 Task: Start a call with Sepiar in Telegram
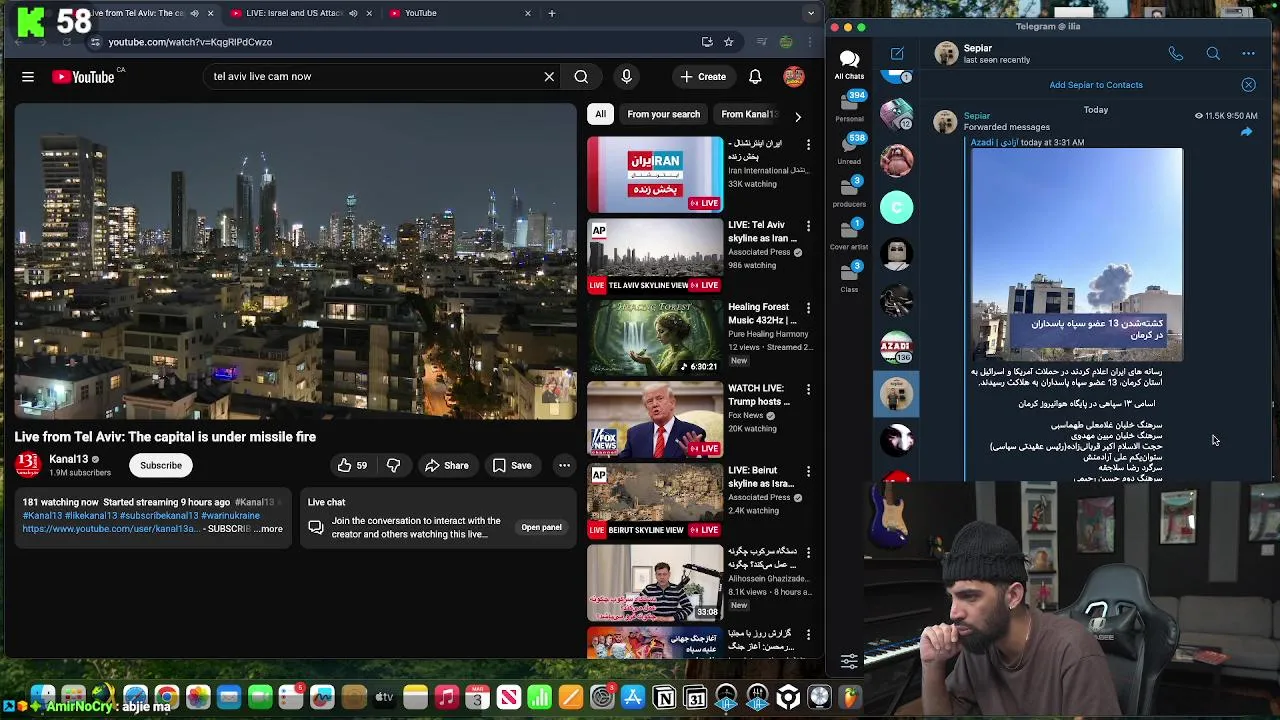pos(1176,54)
